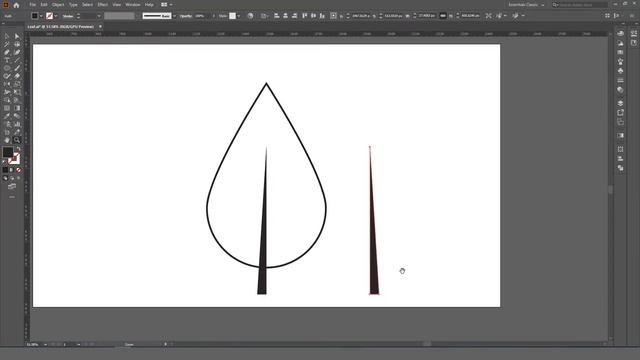Click the Fill color box in toolbar
This screenshot has height=360, width=640.
tap(7, 152)
